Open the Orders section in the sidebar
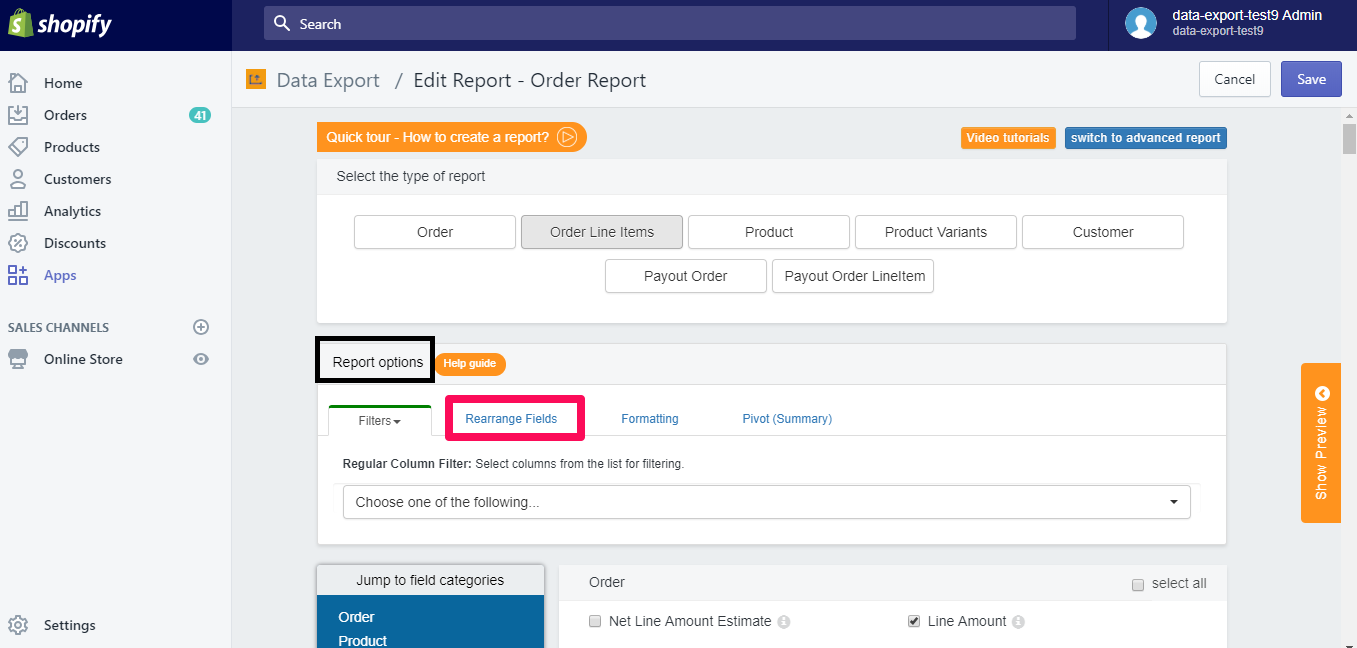This screenshot has width=1357, height=648. [x=64, y=114]
